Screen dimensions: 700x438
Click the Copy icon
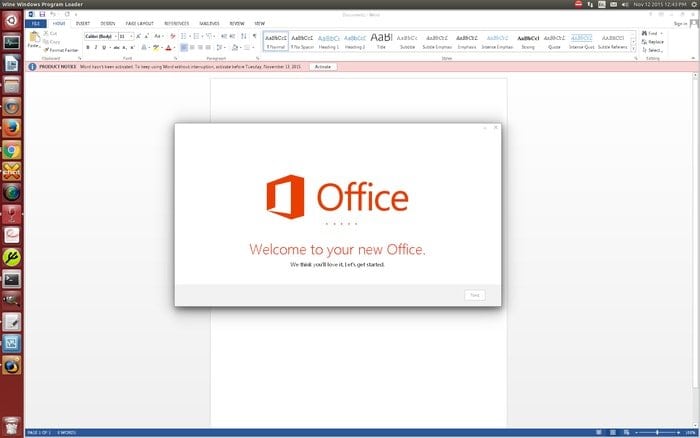[46, 42]
